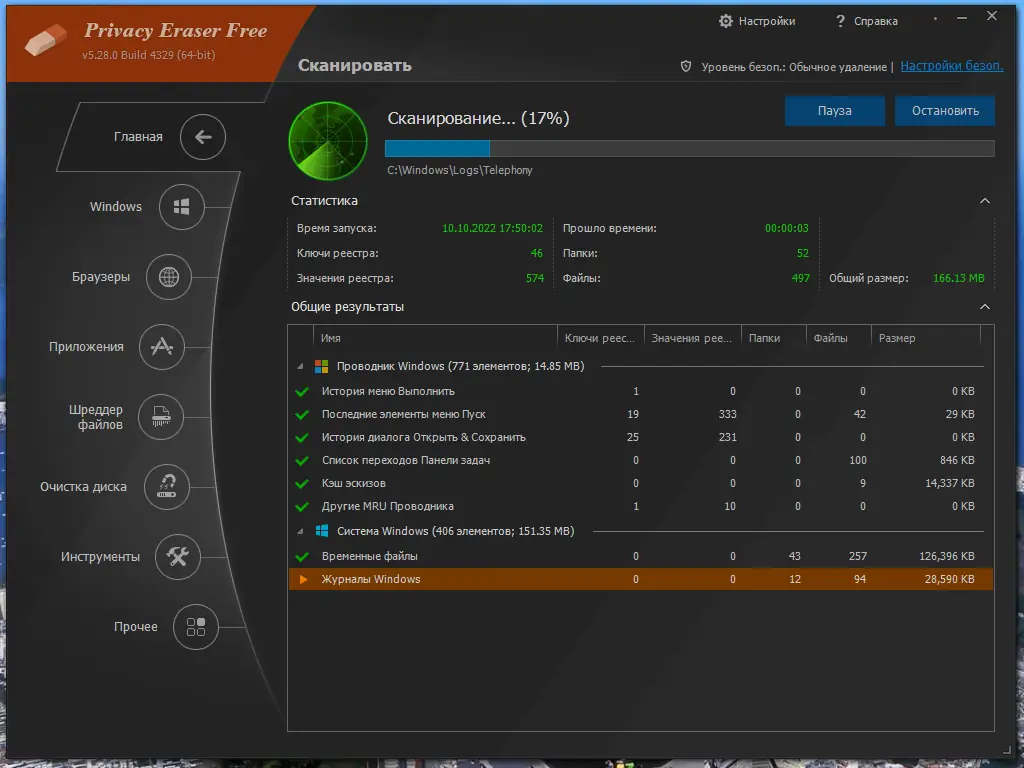Go to Главная in sidebar
The height and width of the screenshot is (768, 1024).
pyautogui.click(x=138, y=136)
